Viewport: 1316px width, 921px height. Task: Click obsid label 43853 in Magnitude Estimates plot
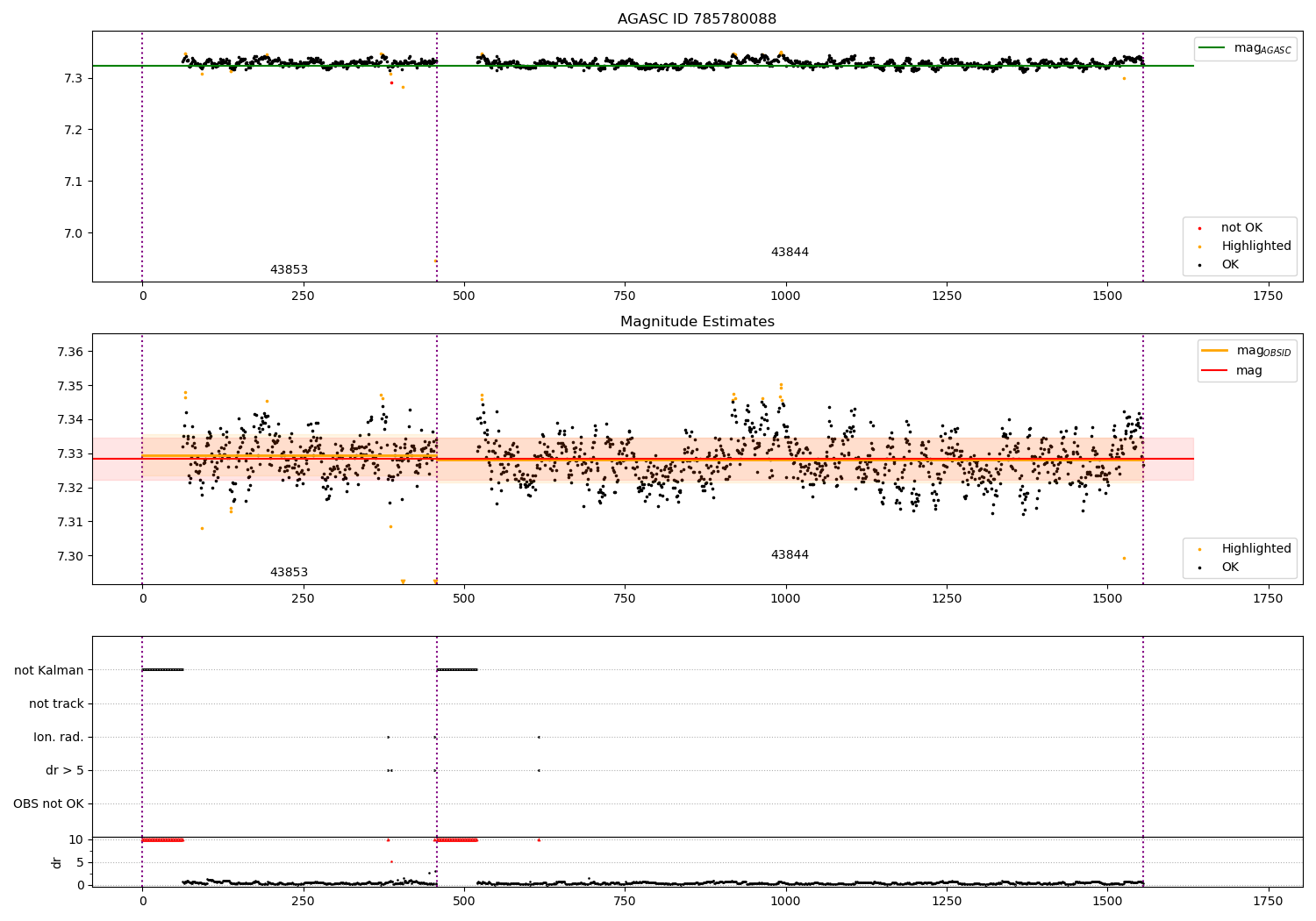point(289,573)
